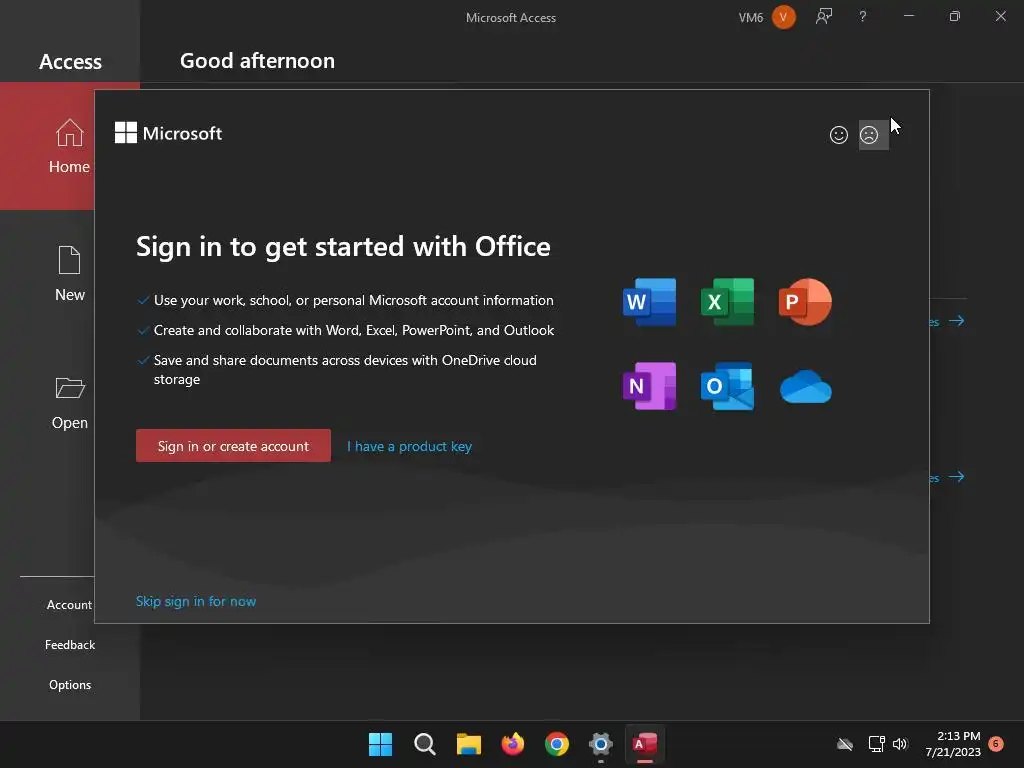
Task: Click the PowerPoint app icon
Action: click(805, 302)
